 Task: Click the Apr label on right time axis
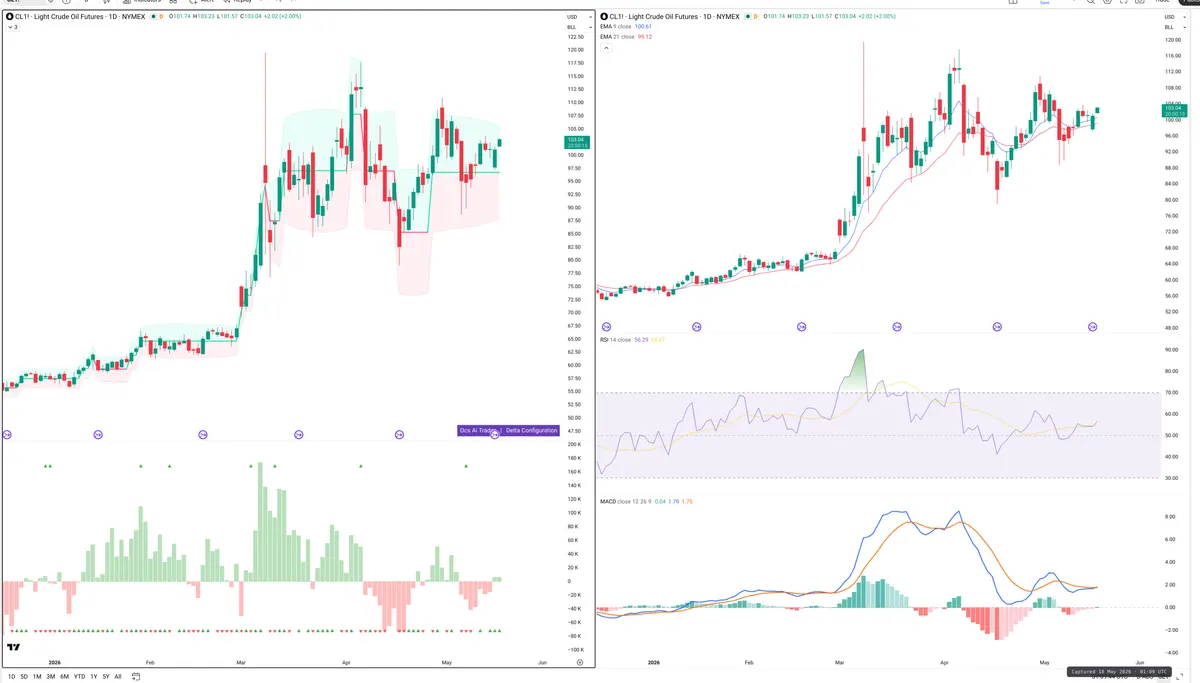point(945,662)
